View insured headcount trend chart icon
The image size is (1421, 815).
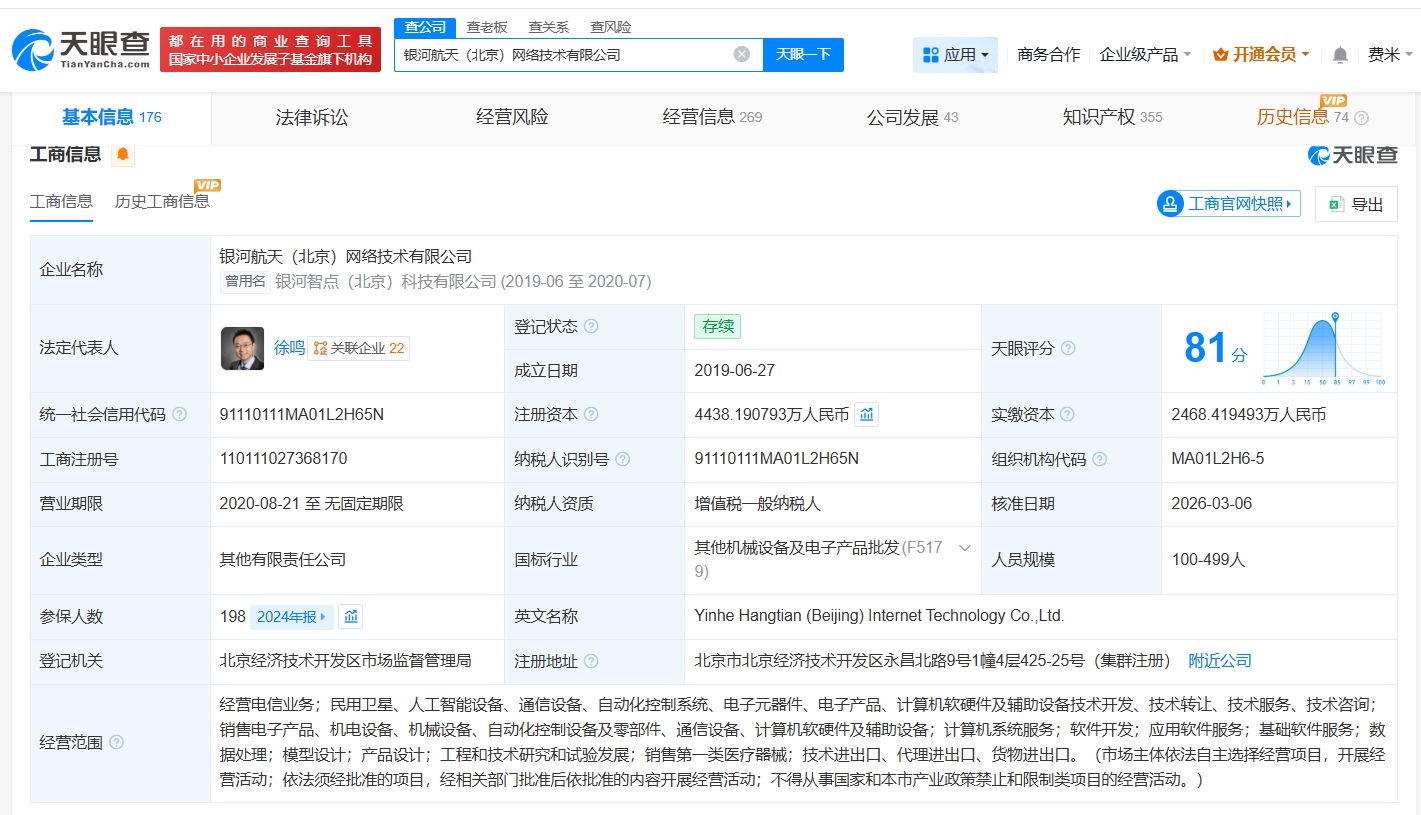[350, 616]
